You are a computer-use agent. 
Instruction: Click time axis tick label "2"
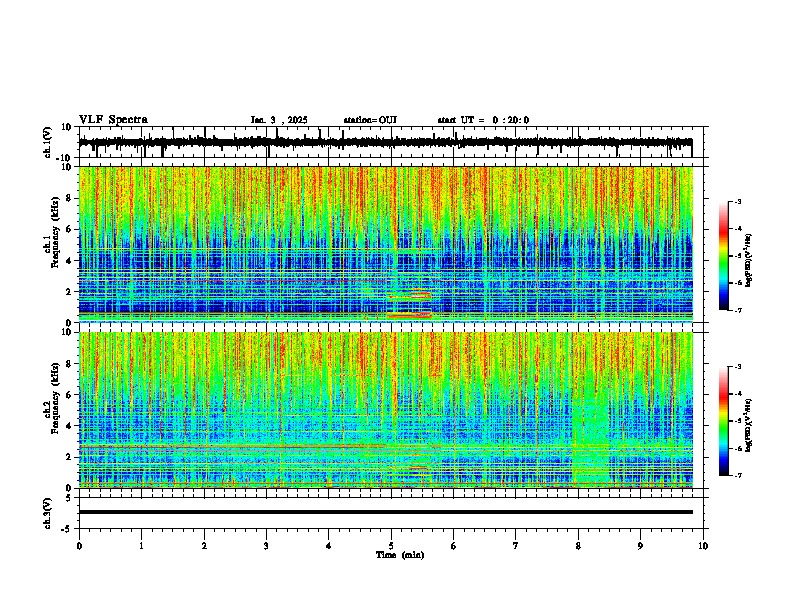coord(204,546)
